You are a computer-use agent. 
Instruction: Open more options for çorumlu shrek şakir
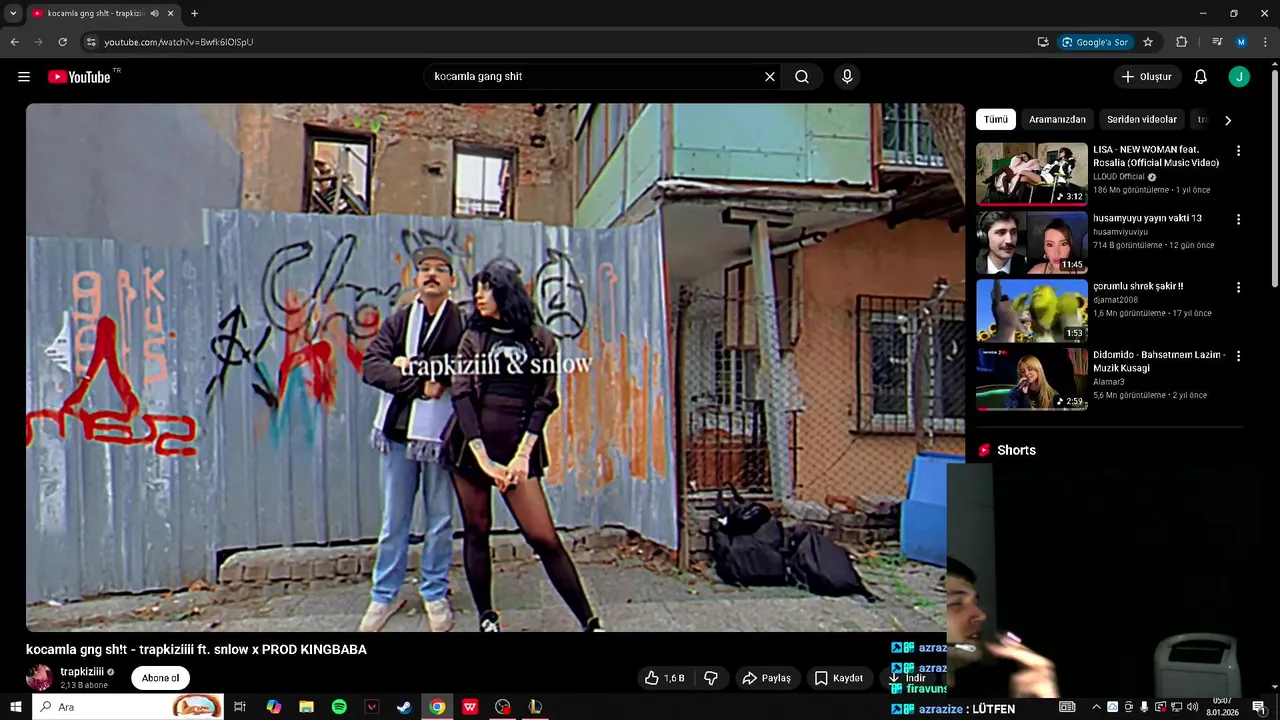(x=1238, y=287)
